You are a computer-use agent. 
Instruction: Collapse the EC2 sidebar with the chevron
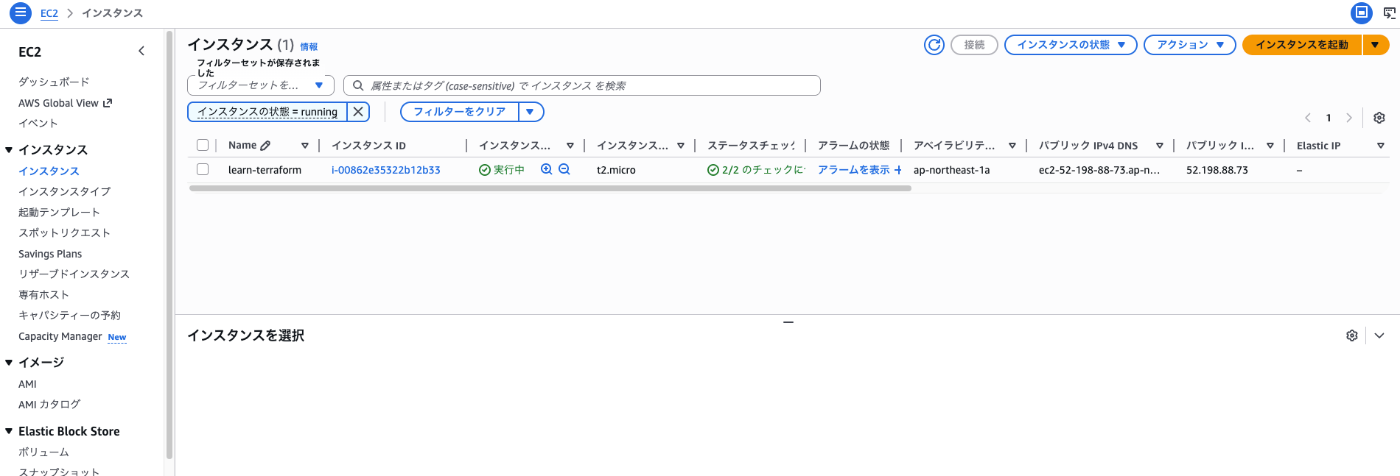pos(141,50)
